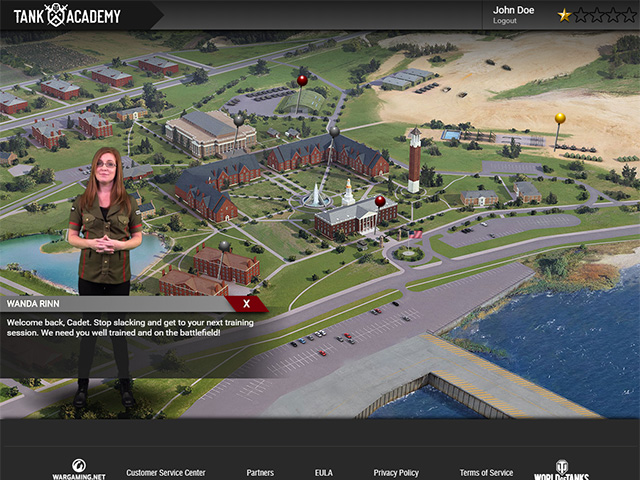Click the World of Tanks footer logo

[x=560, y=469]
